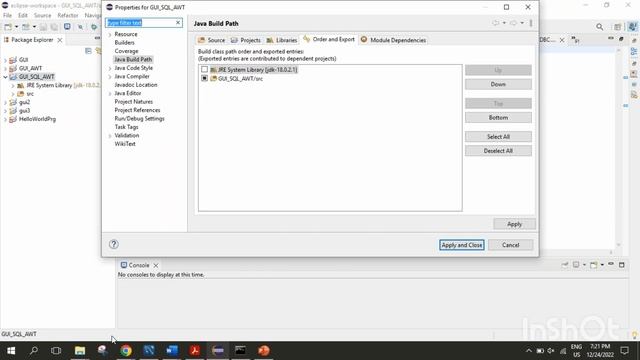Image resolution: width=640 pixels, height=360 pixels.
Task: Open the Module Dependencies tab
Action: [393, 40]
